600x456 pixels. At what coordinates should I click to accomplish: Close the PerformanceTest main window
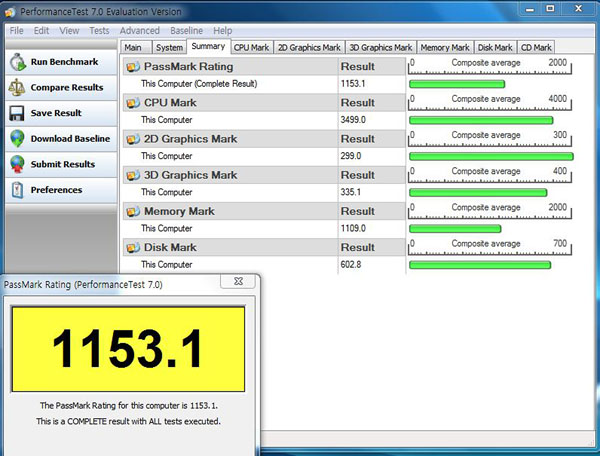579,9
